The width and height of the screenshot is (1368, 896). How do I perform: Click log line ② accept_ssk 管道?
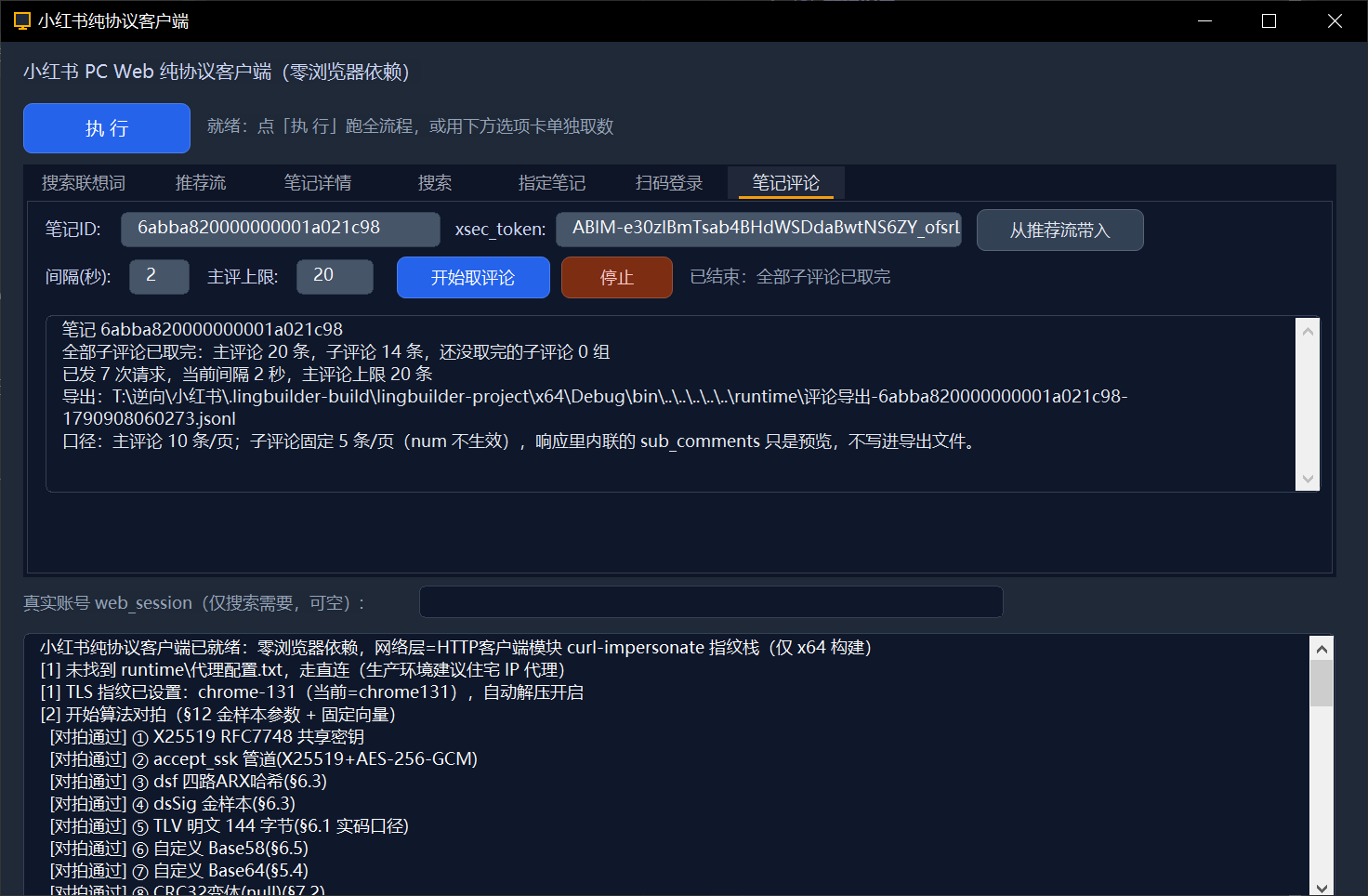tap(263, 758)
